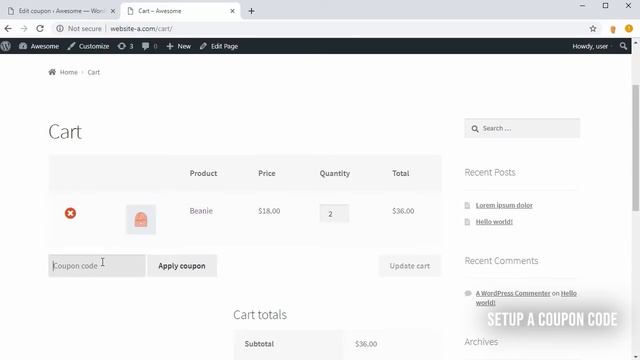Click the home icon in breadcrumb
This screenshot has height=360, width=640.
52,72
